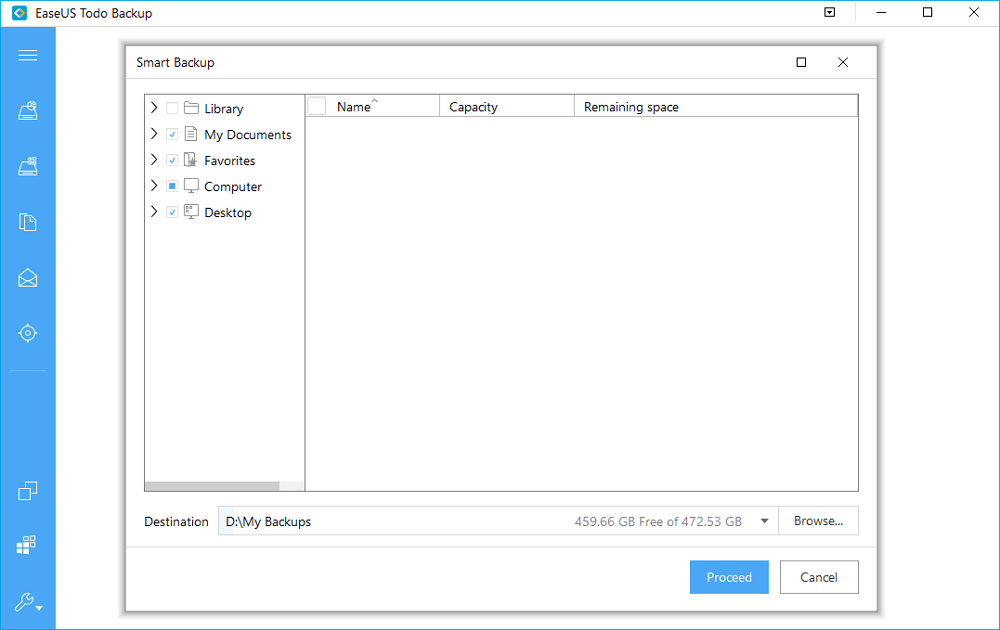1000x630 pixels.
Task: Select the Desktop label
Action: [x=228, y=212]
